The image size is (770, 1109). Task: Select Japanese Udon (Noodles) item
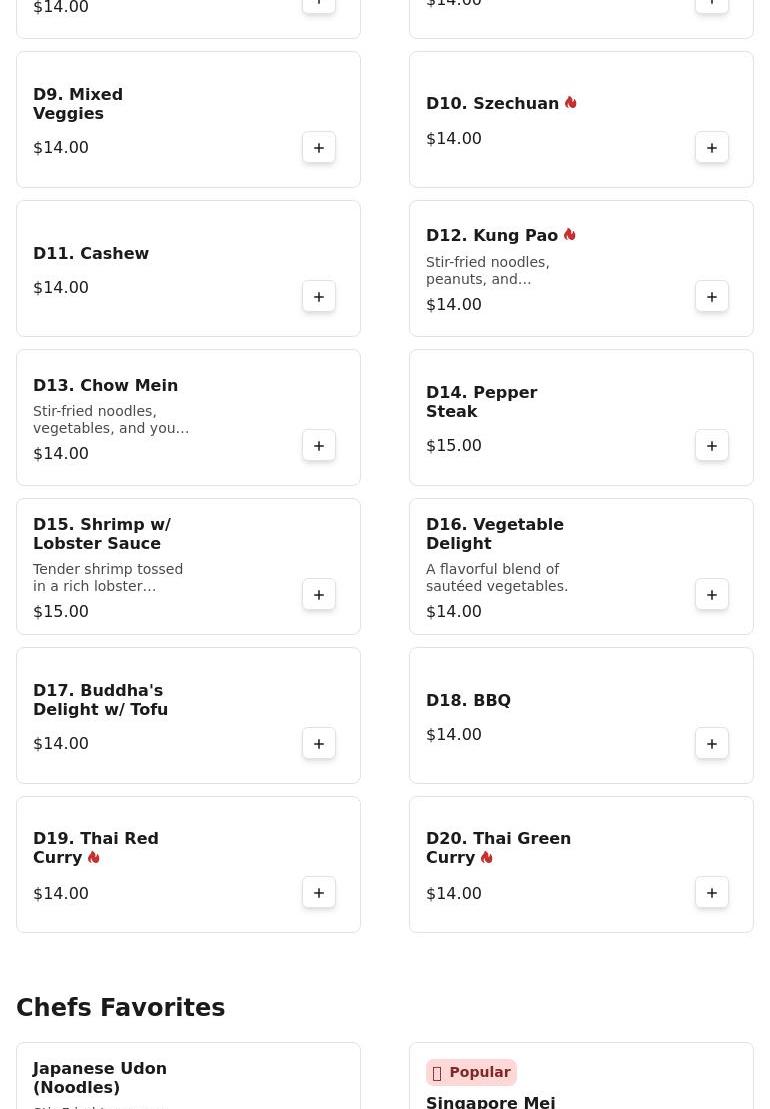[x=100, y=1078]
